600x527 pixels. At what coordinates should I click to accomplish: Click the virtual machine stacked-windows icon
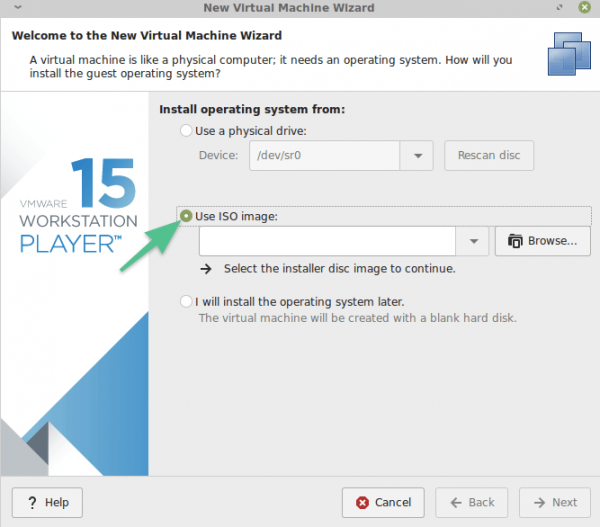coord(569,54)
